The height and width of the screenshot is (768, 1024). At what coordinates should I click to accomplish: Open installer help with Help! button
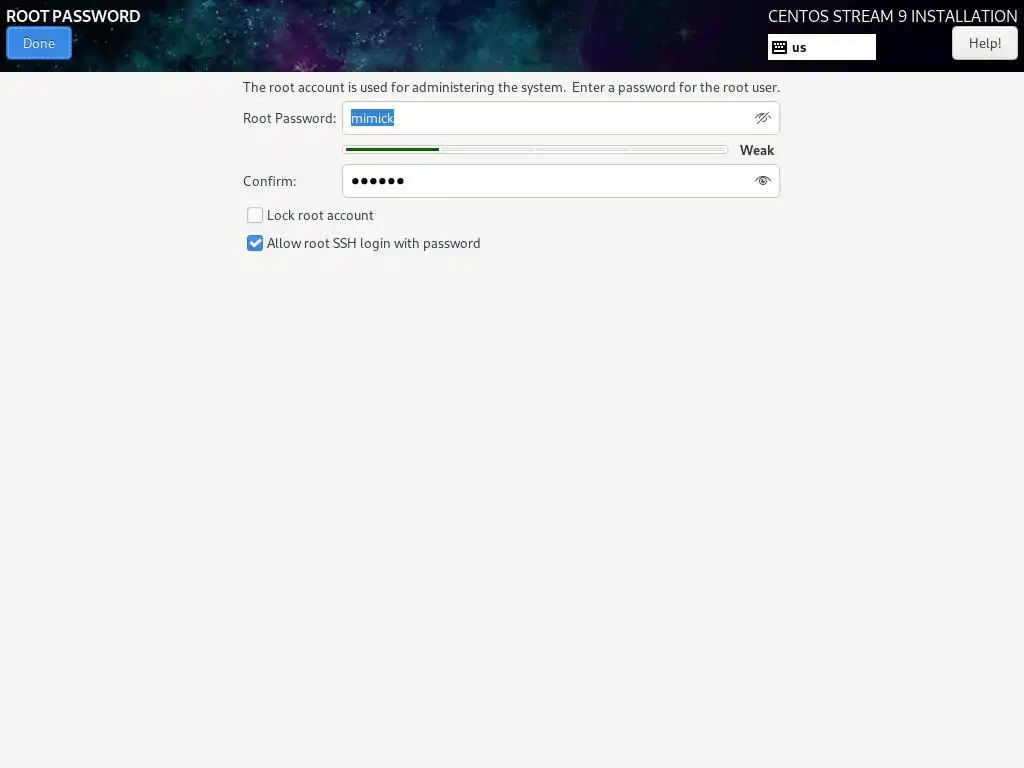point(984,43)
